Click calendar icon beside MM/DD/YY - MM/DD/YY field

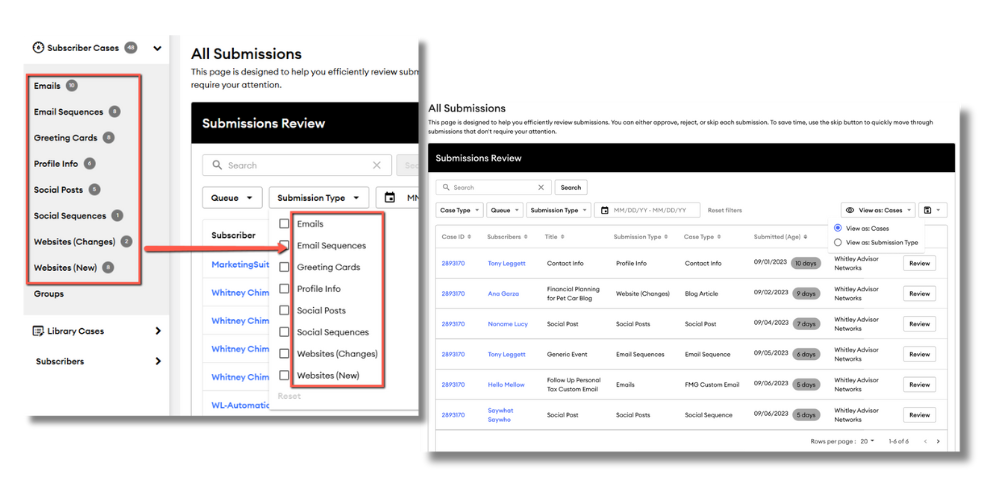pos(604,210)
